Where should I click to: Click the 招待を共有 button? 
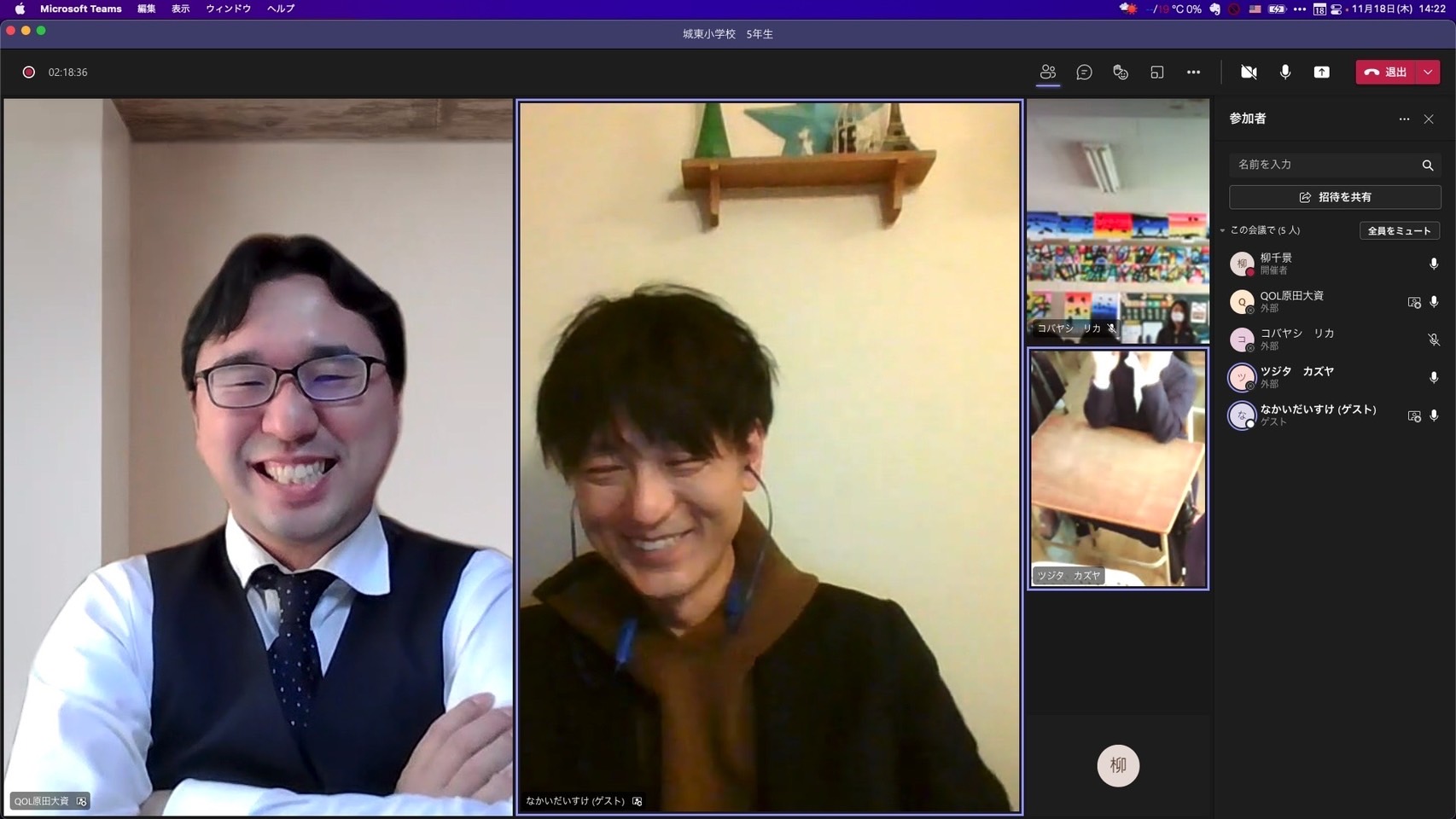(x=1335, y=197)
